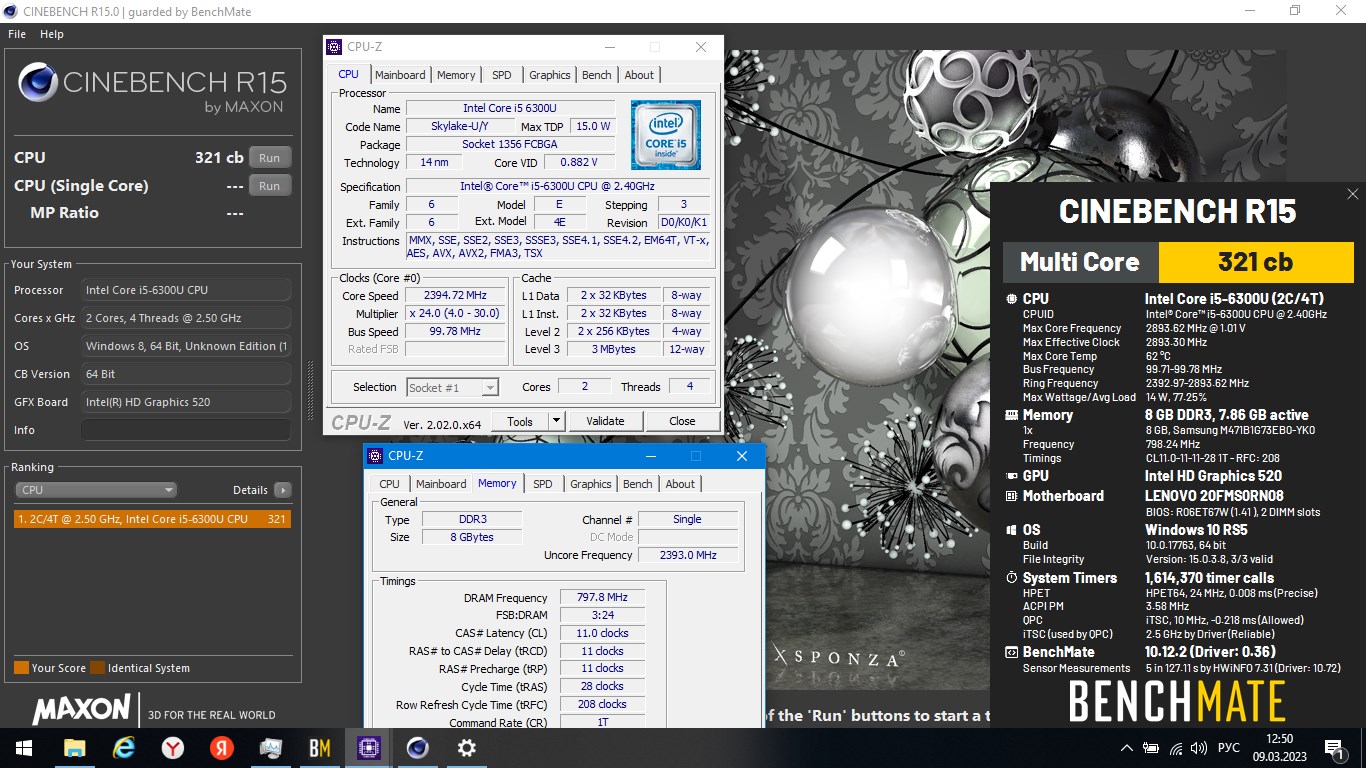Open the CPU-Z Tools button
This screenshot has height=768, width=1366.
[x=520, y=421]
